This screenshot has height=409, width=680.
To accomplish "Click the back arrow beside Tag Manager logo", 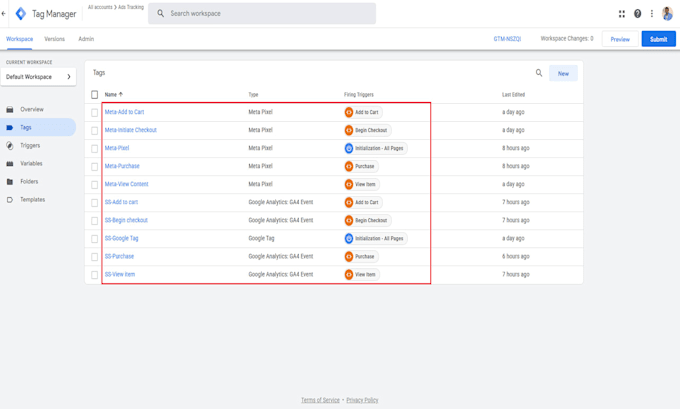I will [x=3, y=13].
